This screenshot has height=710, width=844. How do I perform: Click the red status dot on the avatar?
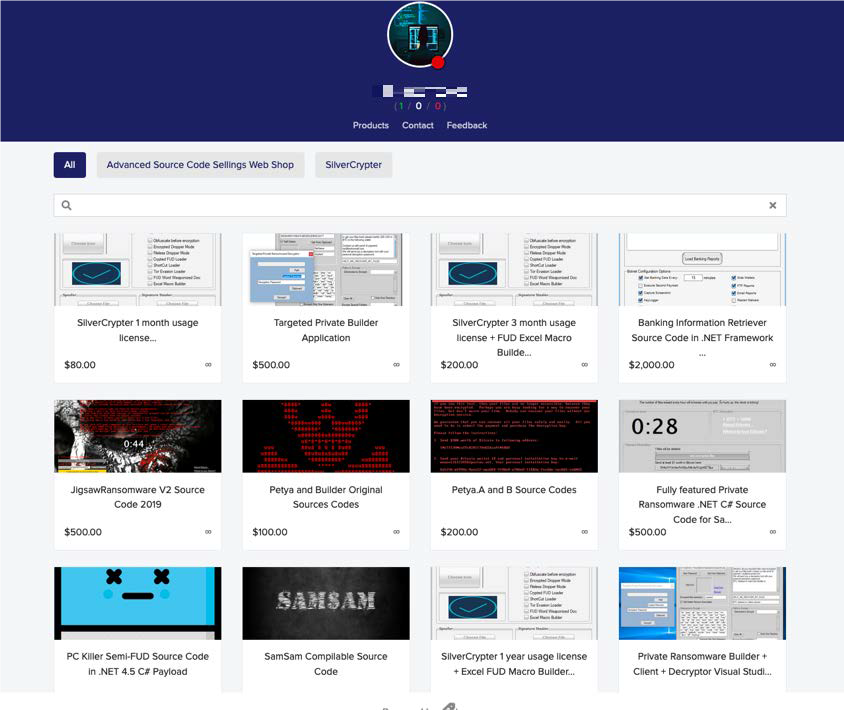point(438,62)
